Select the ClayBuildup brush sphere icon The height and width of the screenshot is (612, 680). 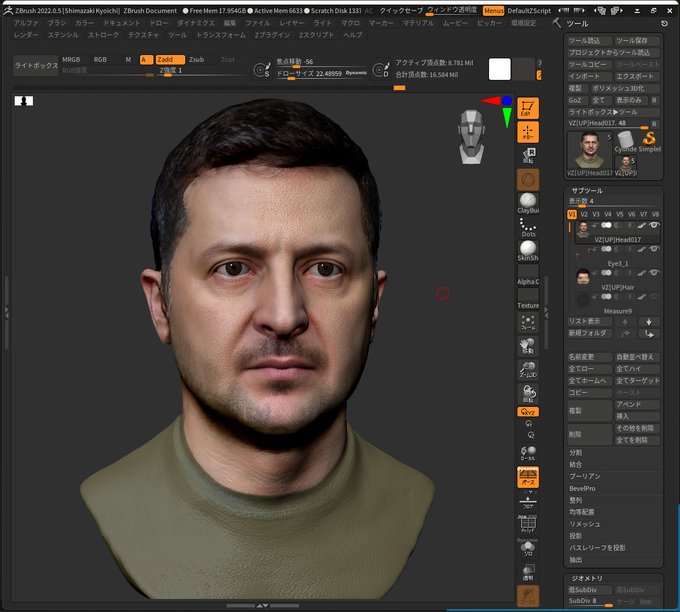coord(528,200)
